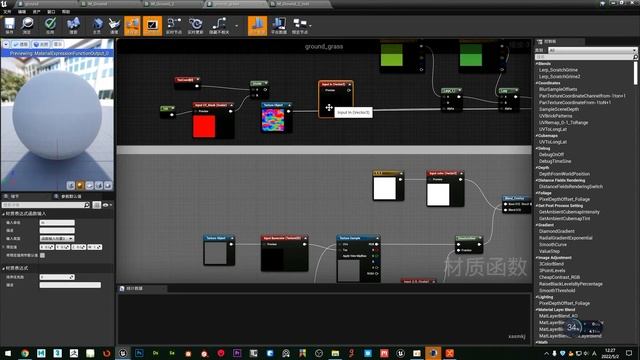
Task: Click the Windows Start button on the taskbar
Action: tap(8, 353)
